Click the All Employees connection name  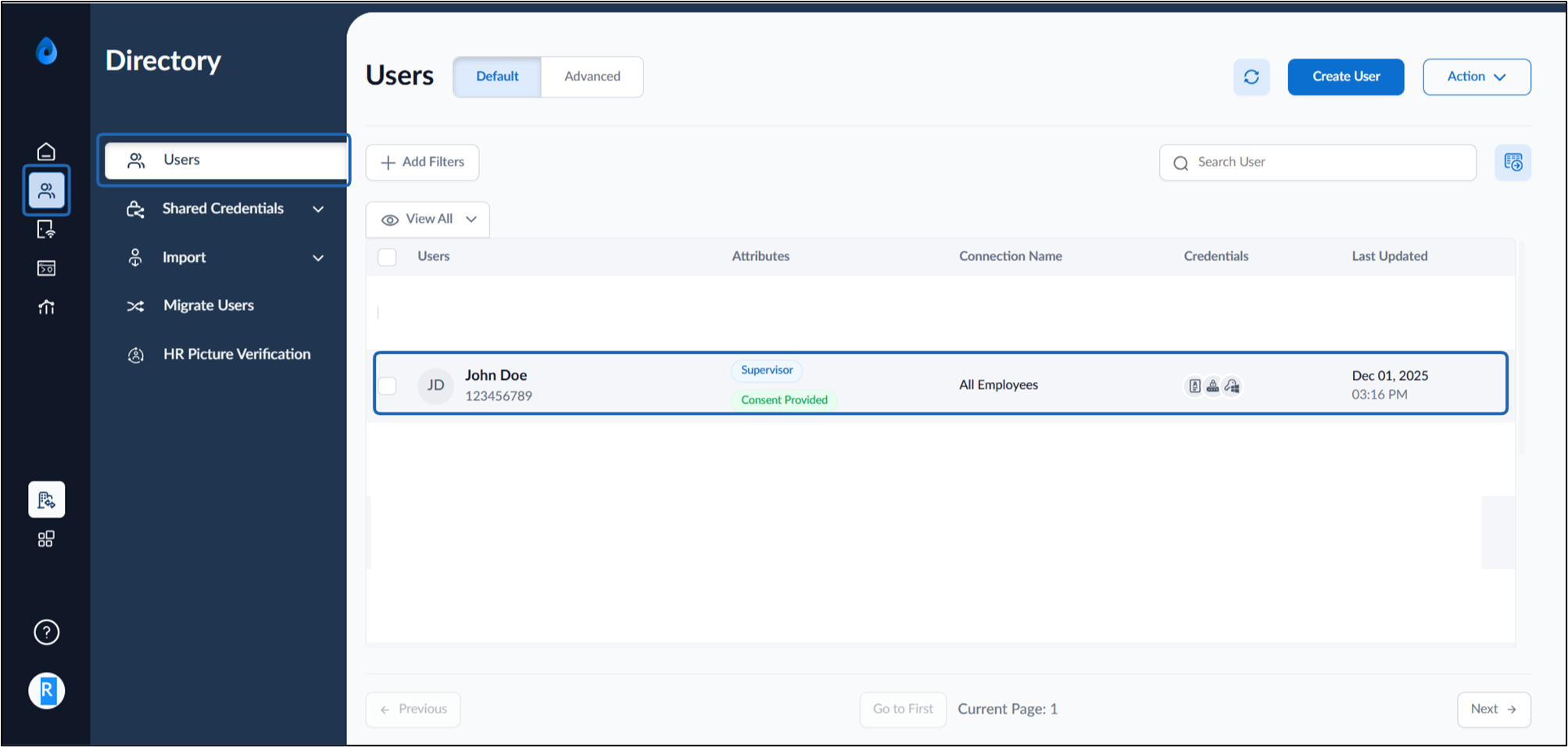998,385
